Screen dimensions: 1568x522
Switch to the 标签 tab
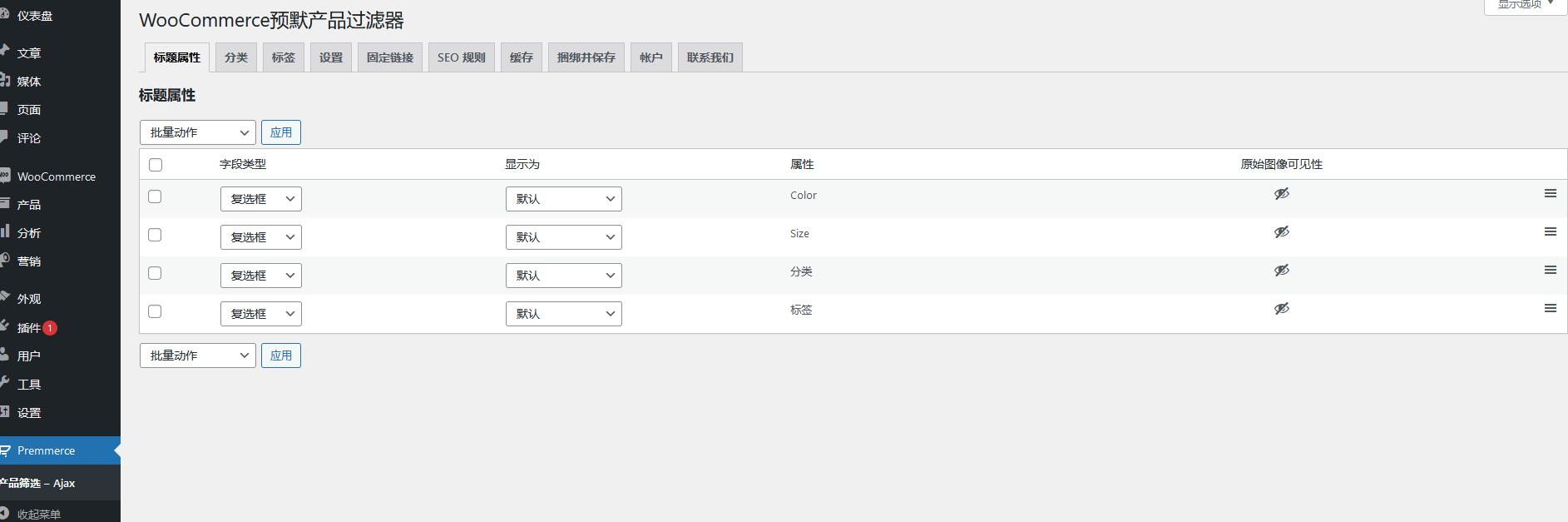click(284, 57)
